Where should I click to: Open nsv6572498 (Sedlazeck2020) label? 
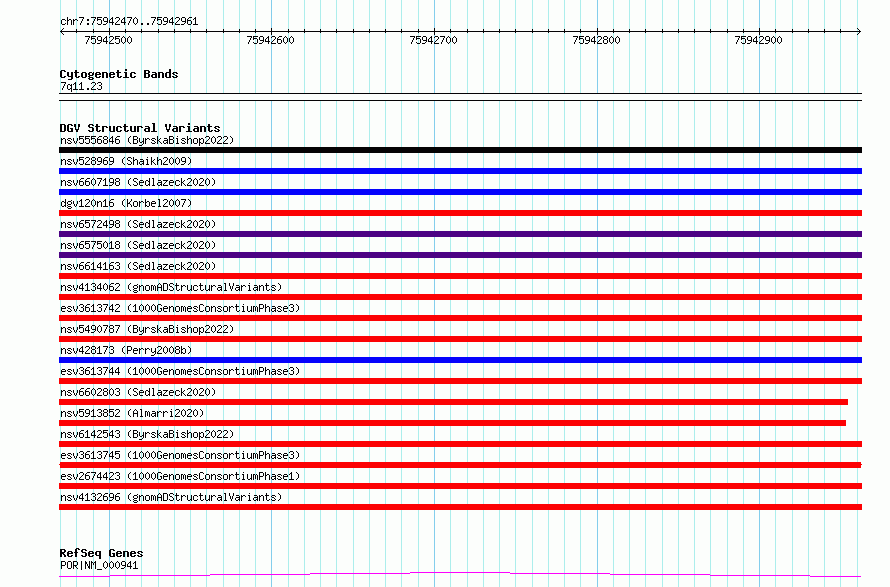tap(138, 224)
